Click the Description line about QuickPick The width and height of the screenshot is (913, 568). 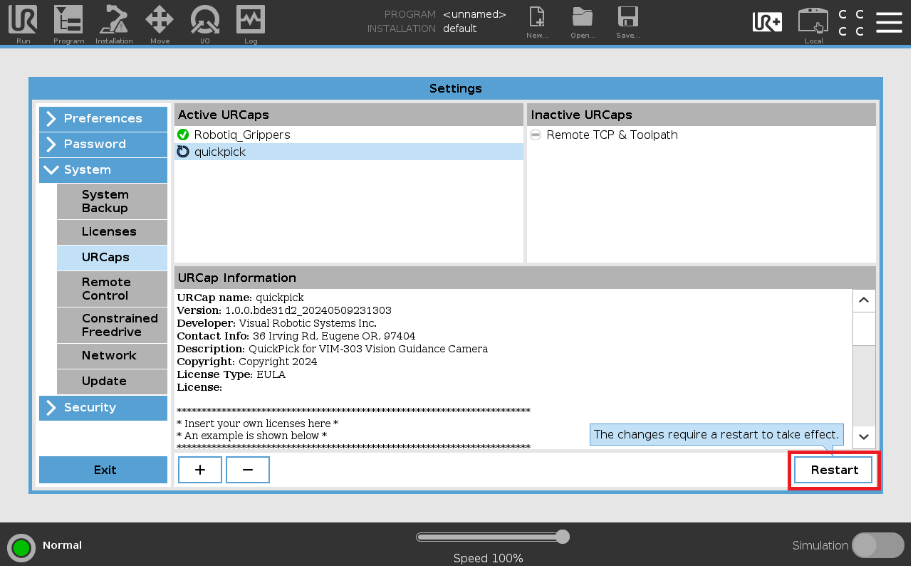332,349
